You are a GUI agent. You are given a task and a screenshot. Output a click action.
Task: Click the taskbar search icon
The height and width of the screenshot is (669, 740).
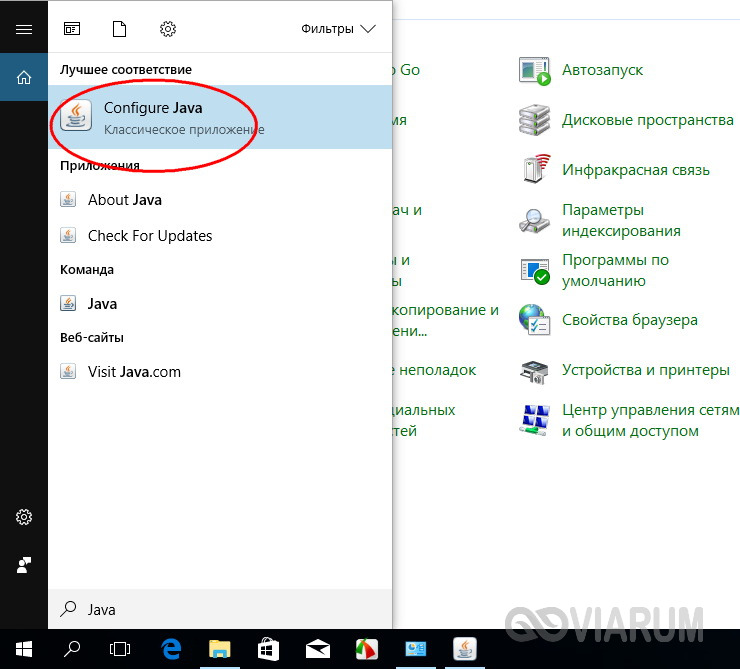72,649
